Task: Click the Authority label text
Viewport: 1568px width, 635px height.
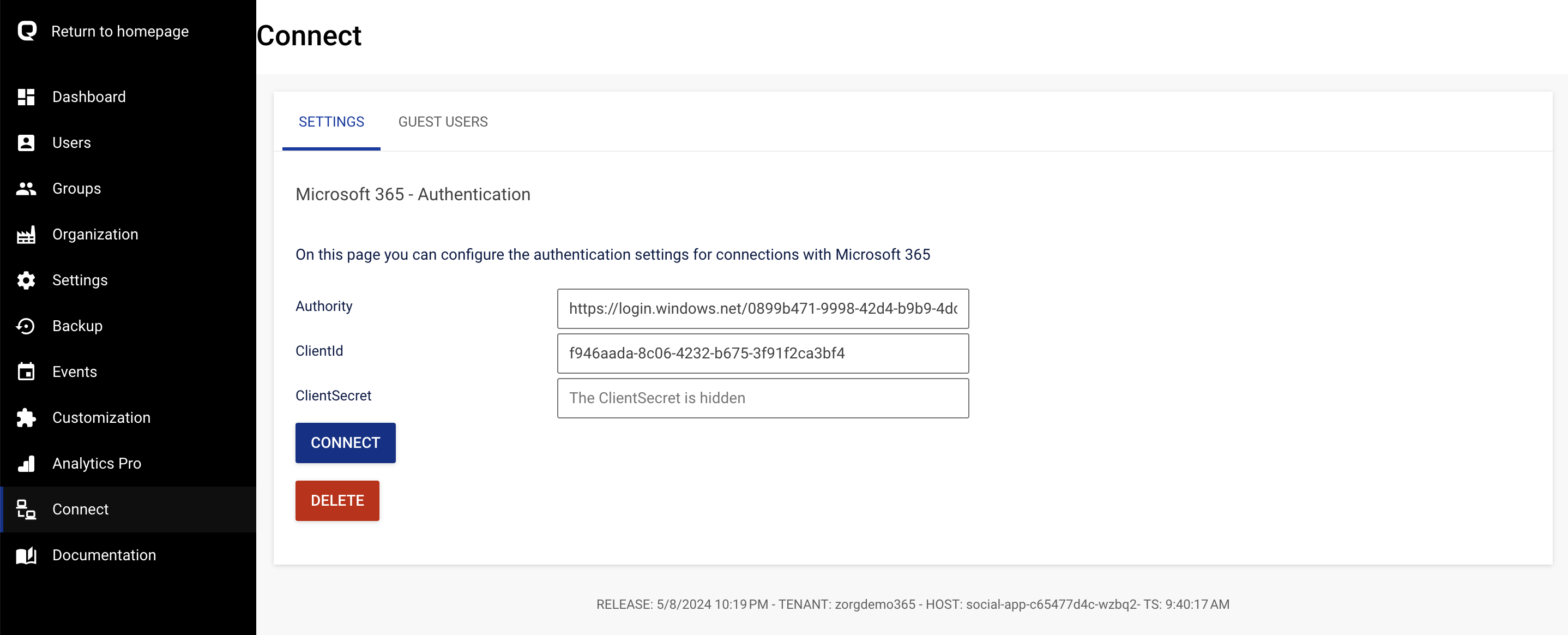Action: (x=324, y=306)
